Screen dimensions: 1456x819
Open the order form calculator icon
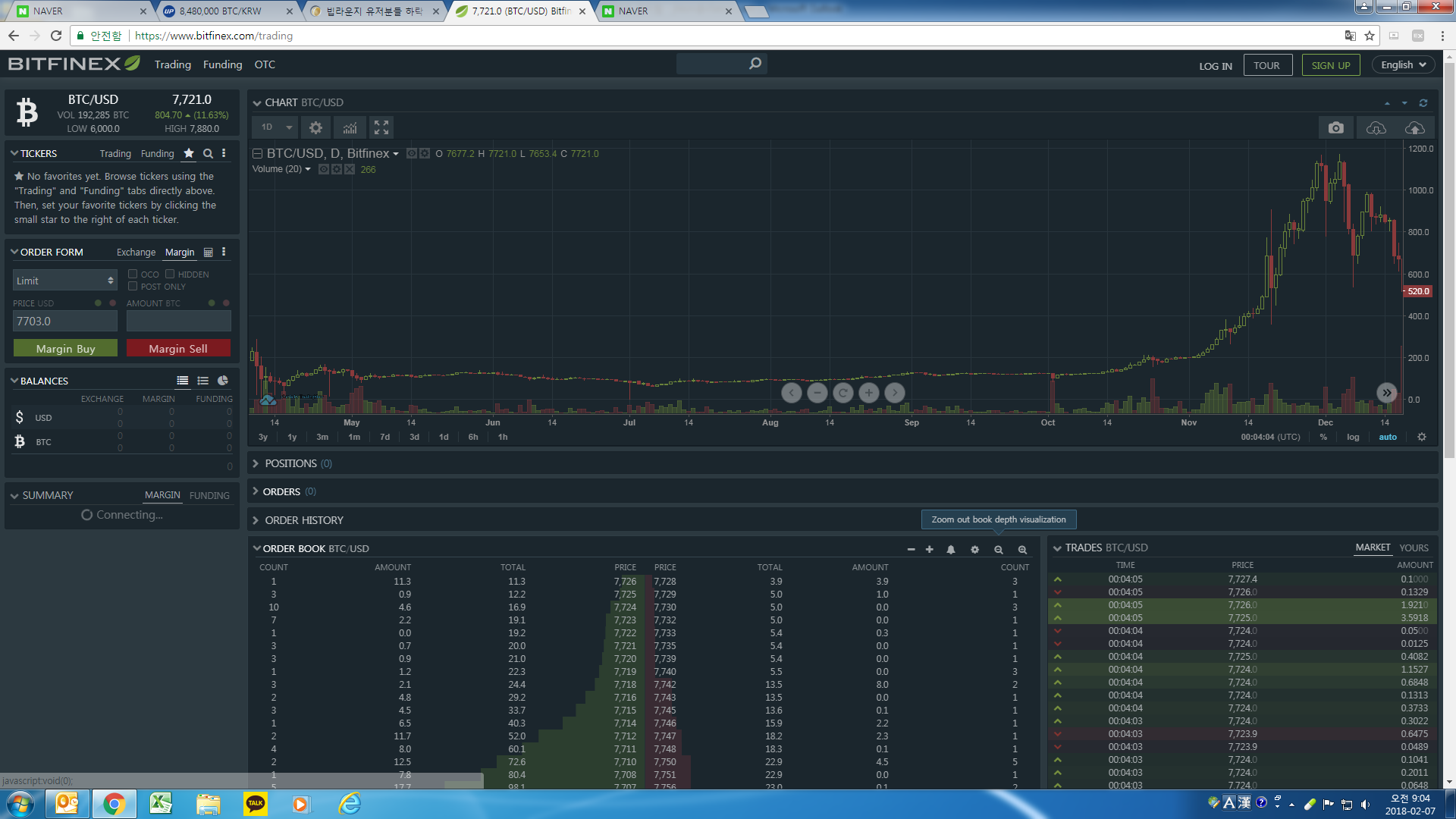pos(209,253)
